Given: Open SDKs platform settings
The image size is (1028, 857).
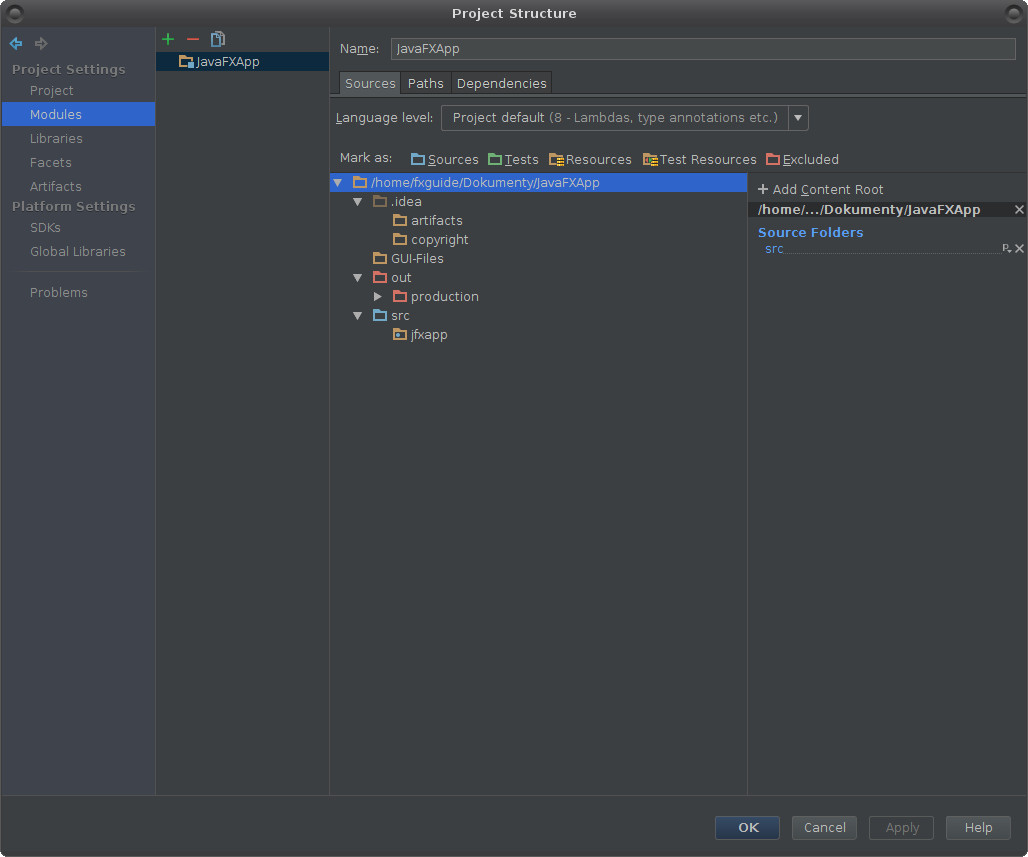Looking at the screenshot, I should pos(45,228).
